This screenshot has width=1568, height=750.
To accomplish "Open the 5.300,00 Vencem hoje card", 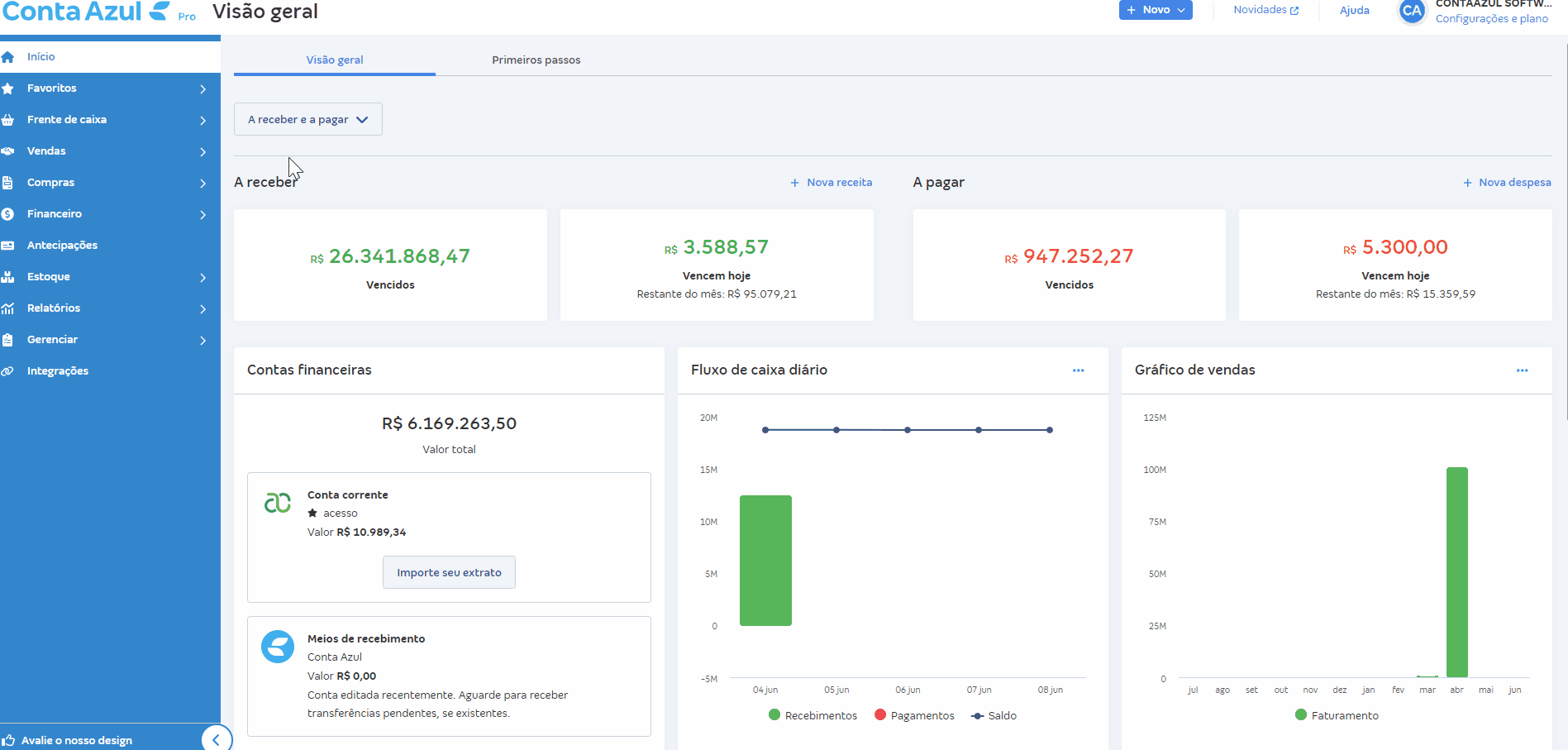I will (x=1395, y=265).
